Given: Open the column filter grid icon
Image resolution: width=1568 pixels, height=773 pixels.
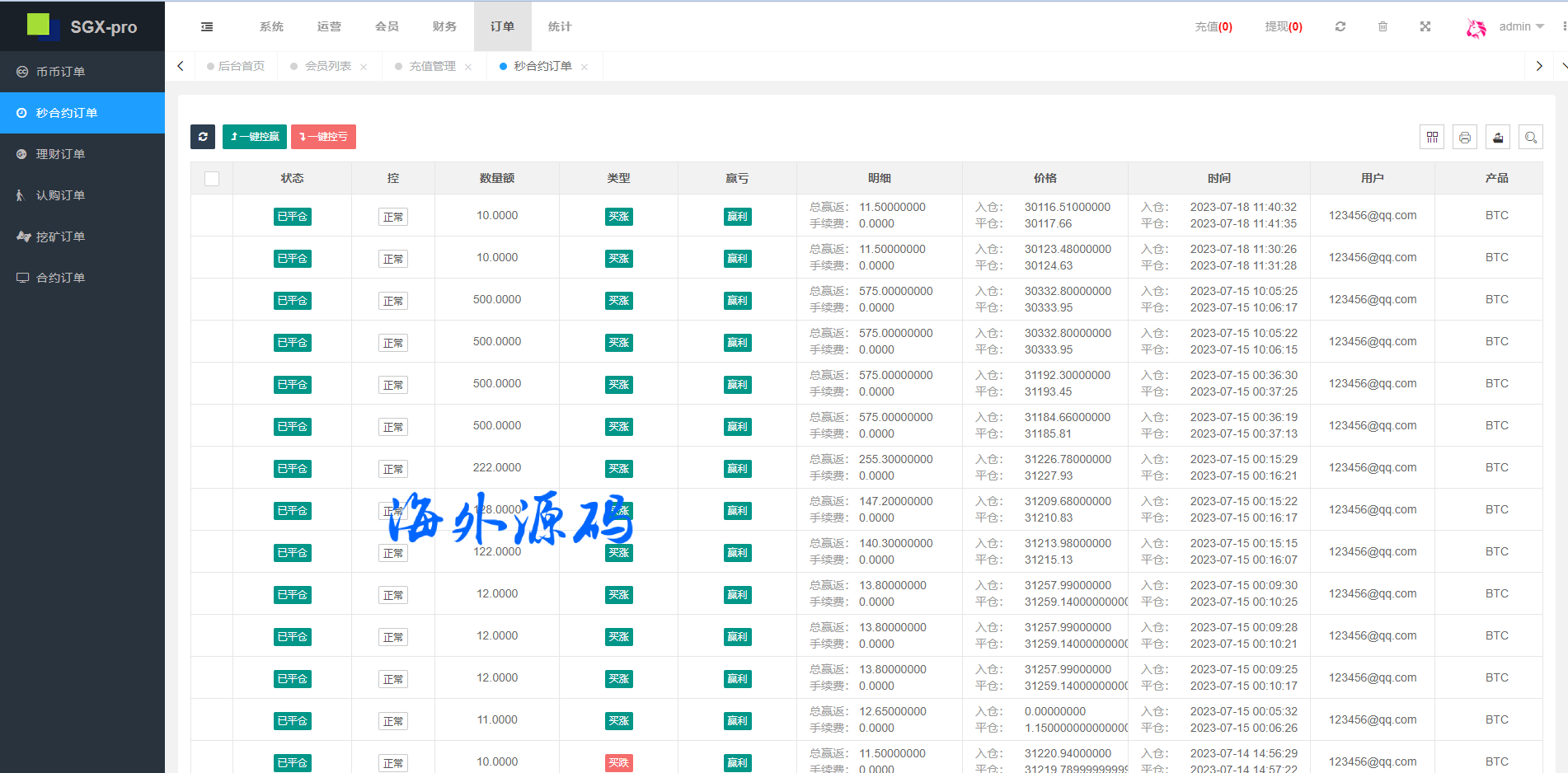Looking at the screenshot, I should coord(1432,138).
